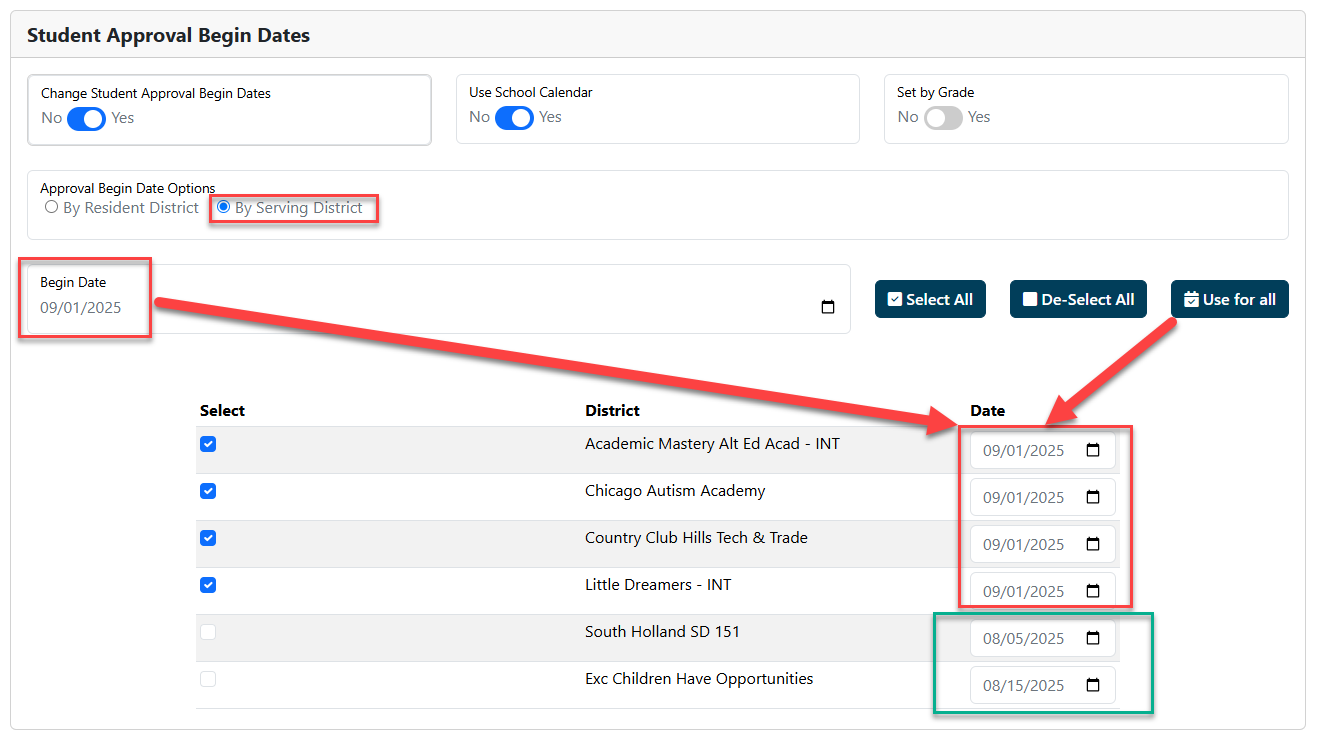Viewport: 1320px width, 746px height.
Task: Select By Serving District radio option
Action: coord(223,208)
